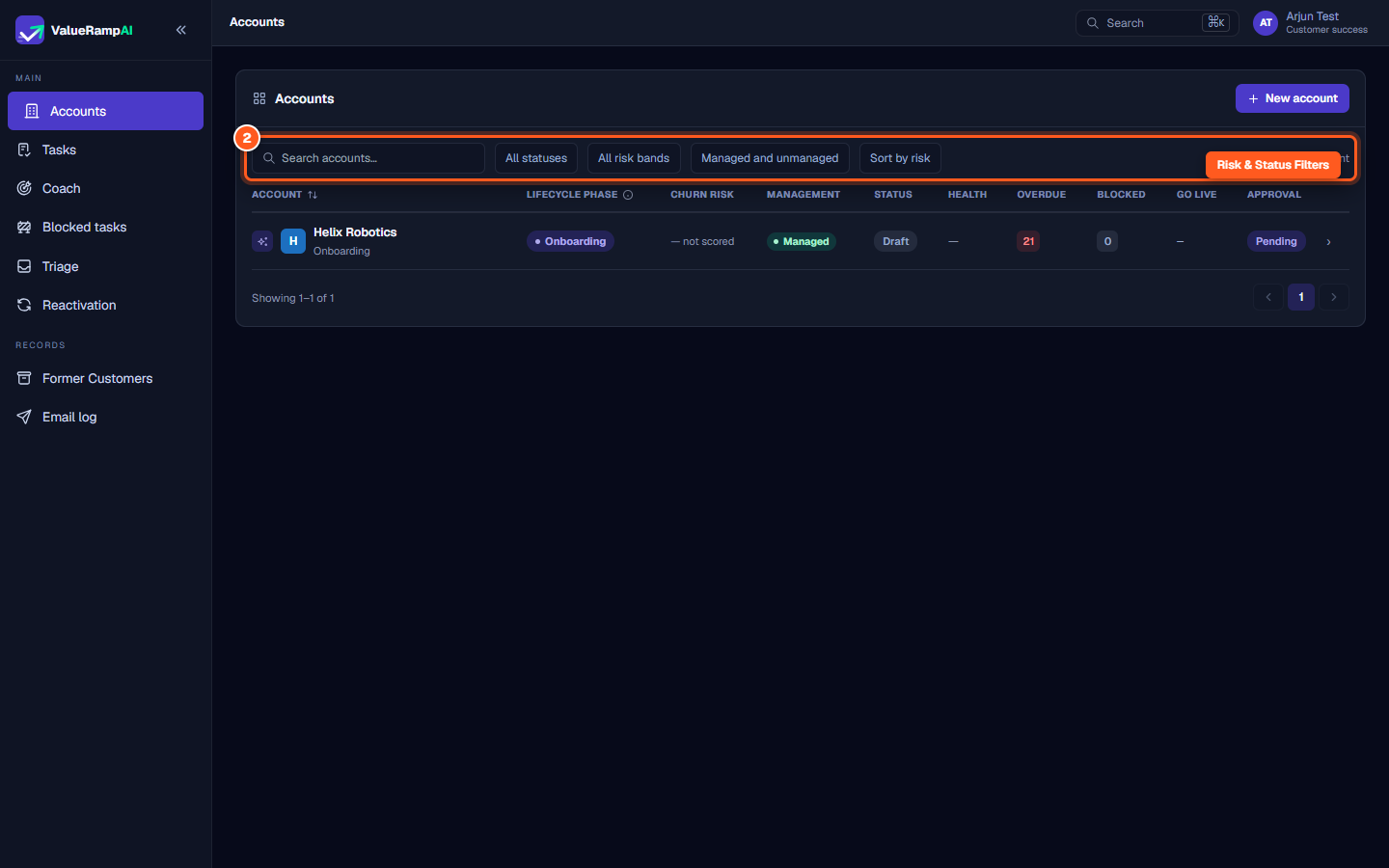Click the Draft status badge
Image resolution: width=1389 pixels, height=868 pixels.
[896, 241]
